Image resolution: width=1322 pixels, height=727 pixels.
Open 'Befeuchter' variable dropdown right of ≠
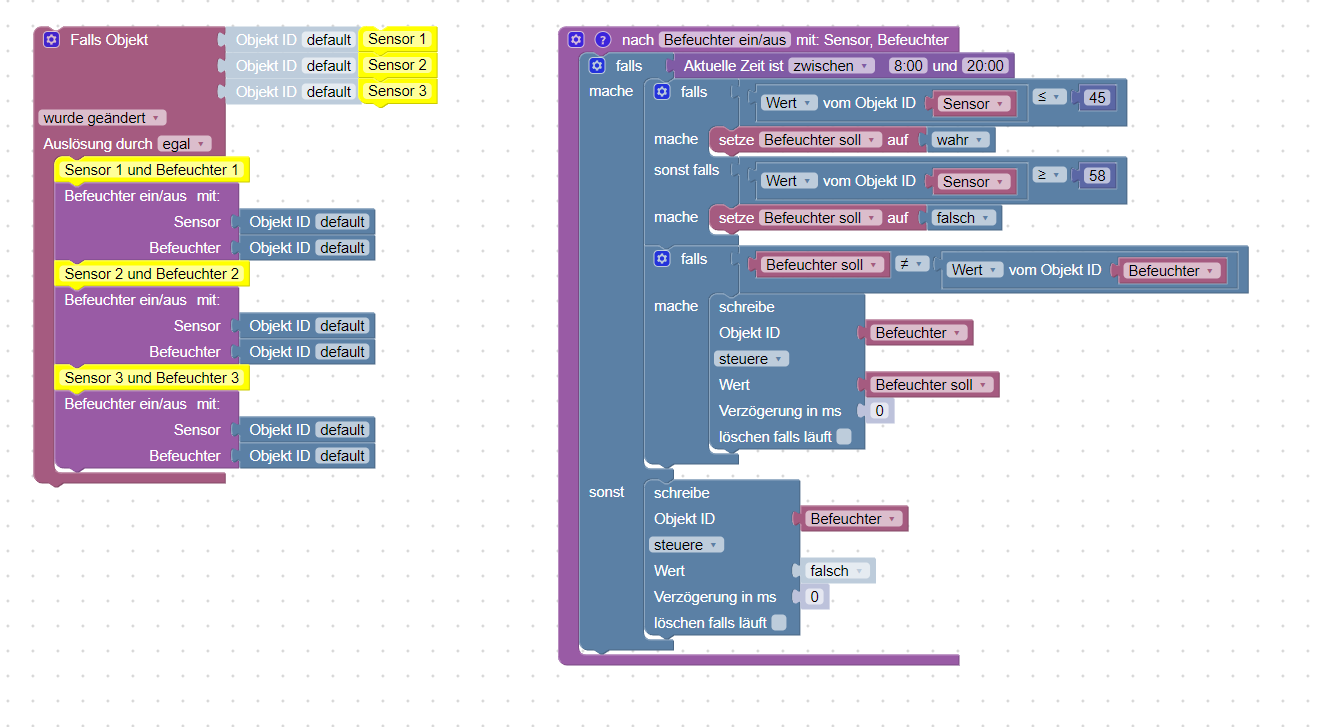(1173, 271)
